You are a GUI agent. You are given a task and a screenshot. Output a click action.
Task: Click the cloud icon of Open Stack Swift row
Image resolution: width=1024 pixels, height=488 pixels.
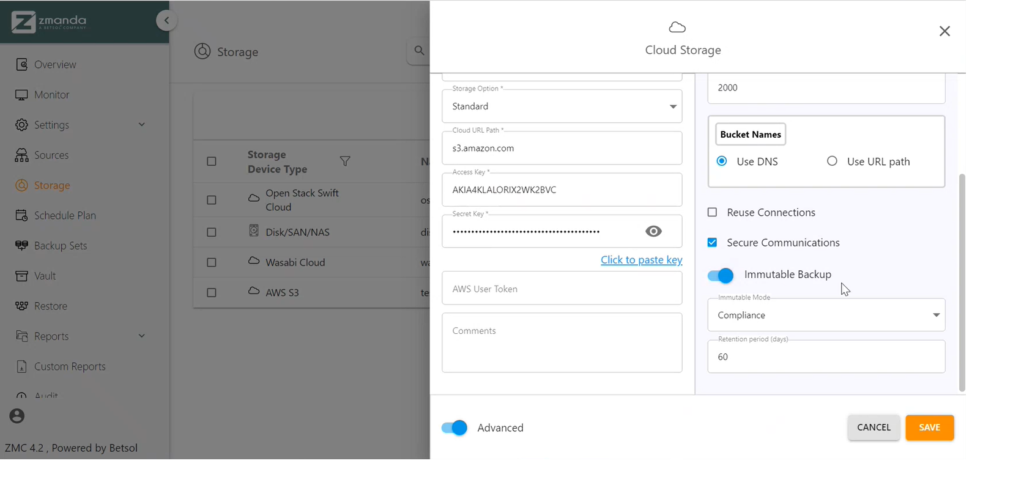[x=254, y=197]
